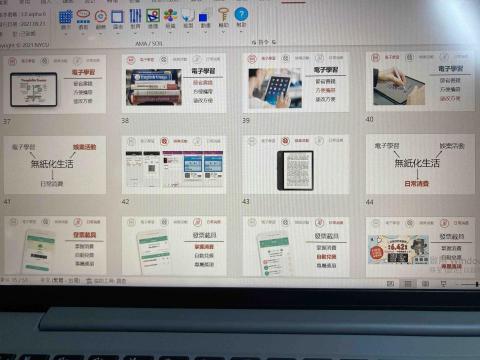Click slide number 39 label
The width and height of the screenshot is (480, 360).
246,120
